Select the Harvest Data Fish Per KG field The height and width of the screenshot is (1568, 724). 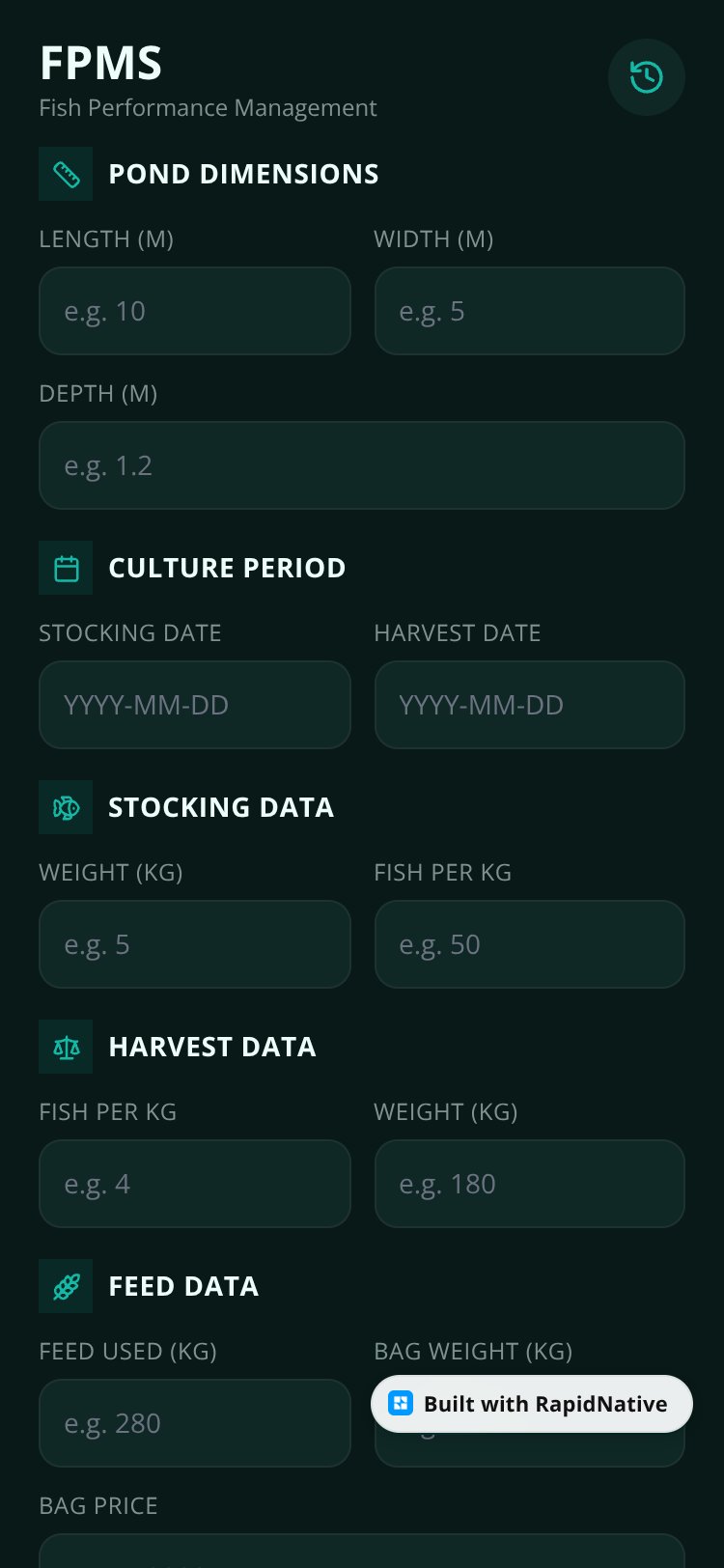coord(195,1184)
